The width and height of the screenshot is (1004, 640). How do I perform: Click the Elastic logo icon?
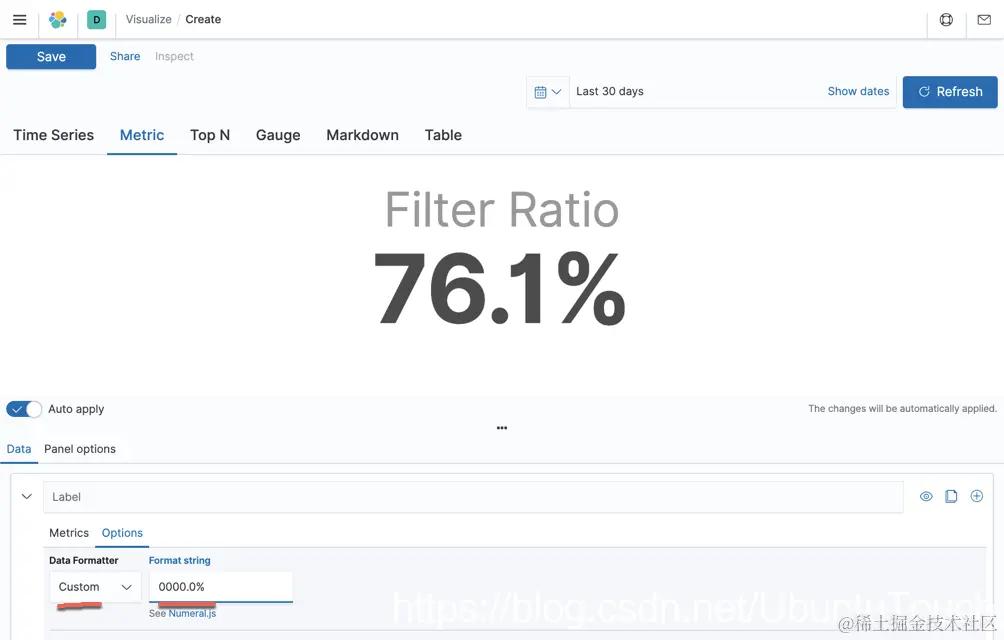point(58,20)
